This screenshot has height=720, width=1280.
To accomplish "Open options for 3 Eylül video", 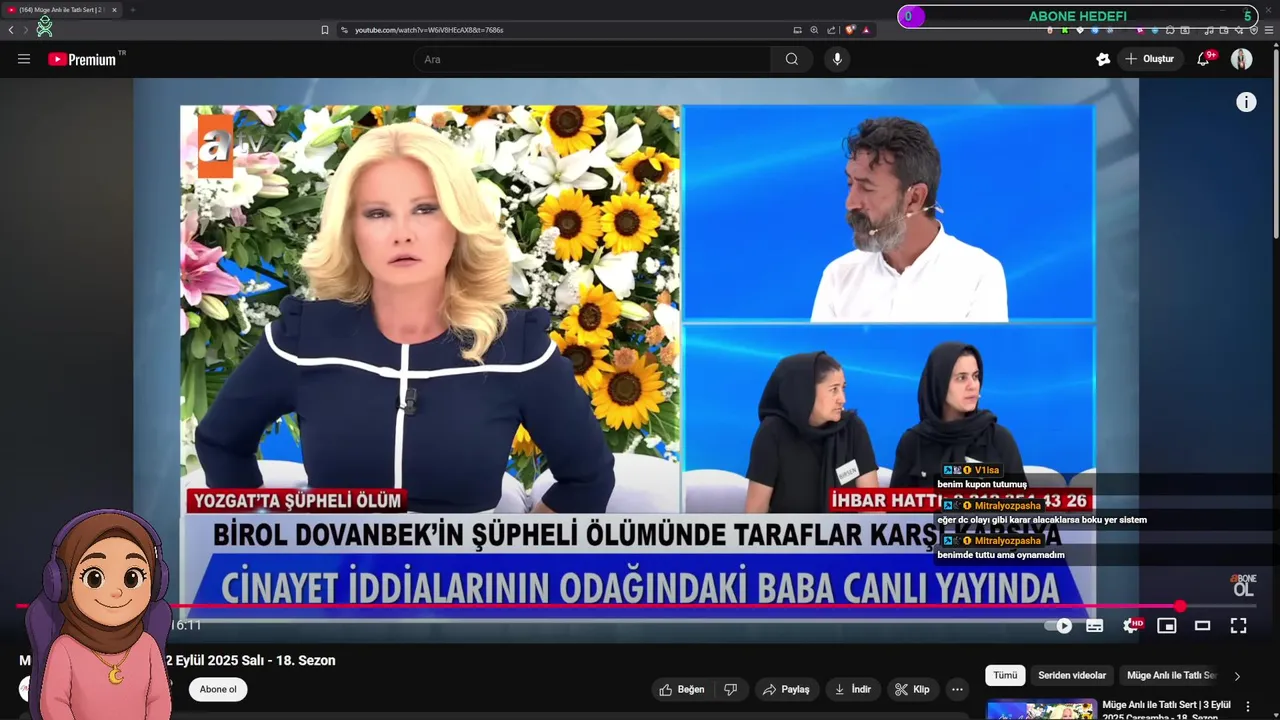I will click(1247, 706).
